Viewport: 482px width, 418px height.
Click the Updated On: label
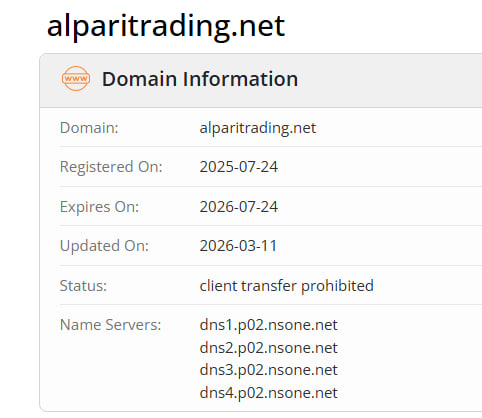(104, 246)
